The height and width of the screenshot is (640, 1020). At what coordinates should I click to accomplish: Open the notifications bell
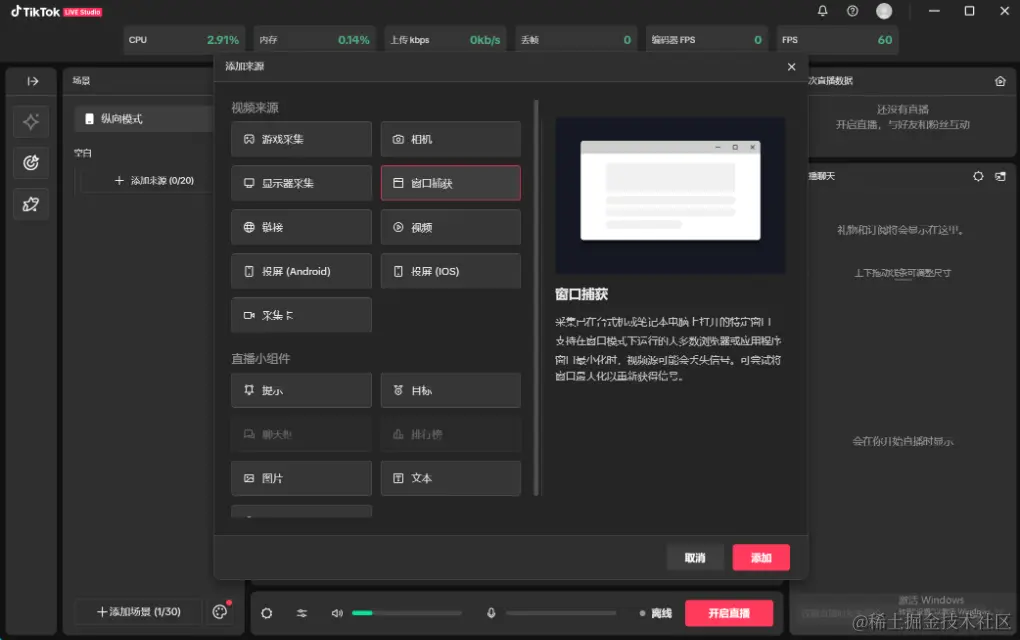pos(822,11)
